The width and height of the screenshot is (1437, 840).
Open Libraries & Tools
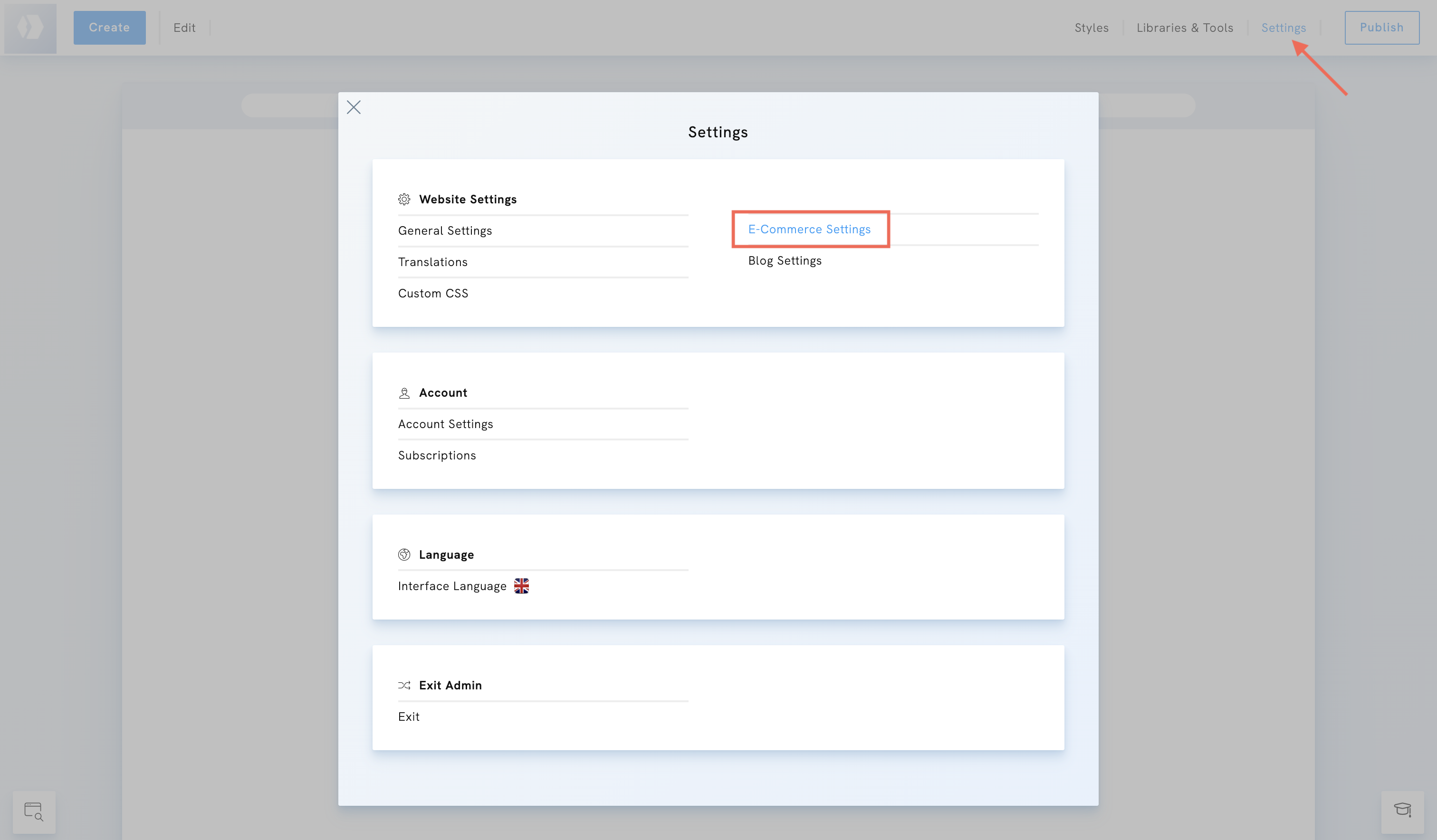tap(1184, 28)
